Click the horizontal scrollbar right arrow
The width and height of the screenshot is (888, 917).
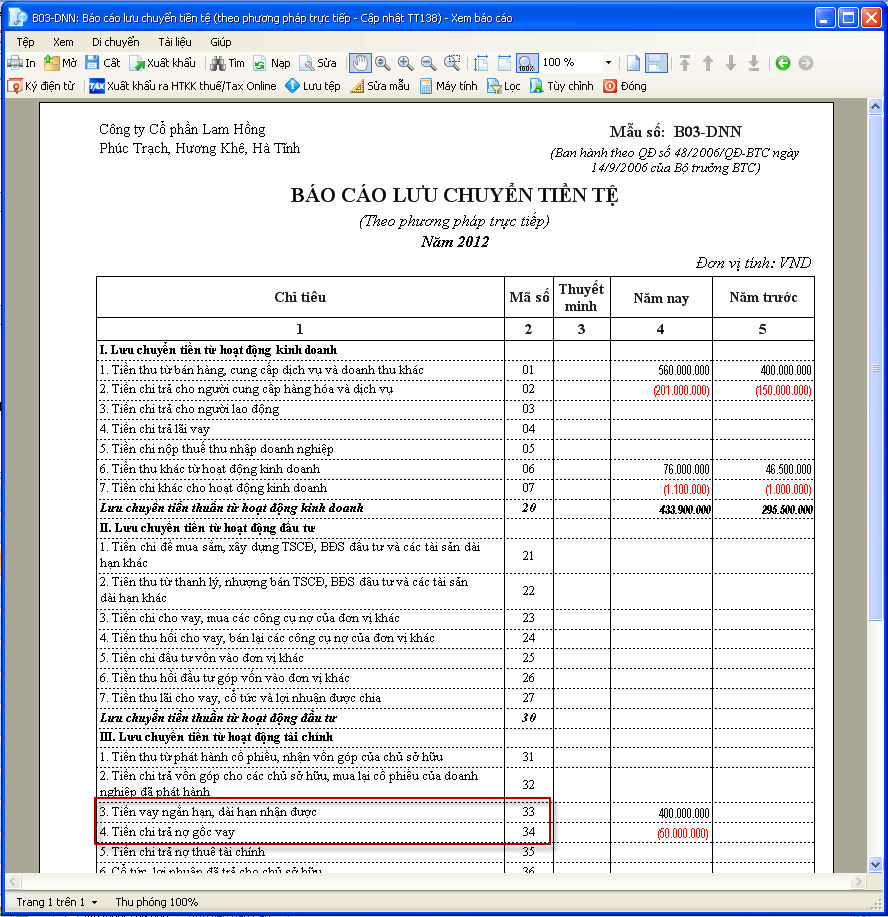point(858,881)
